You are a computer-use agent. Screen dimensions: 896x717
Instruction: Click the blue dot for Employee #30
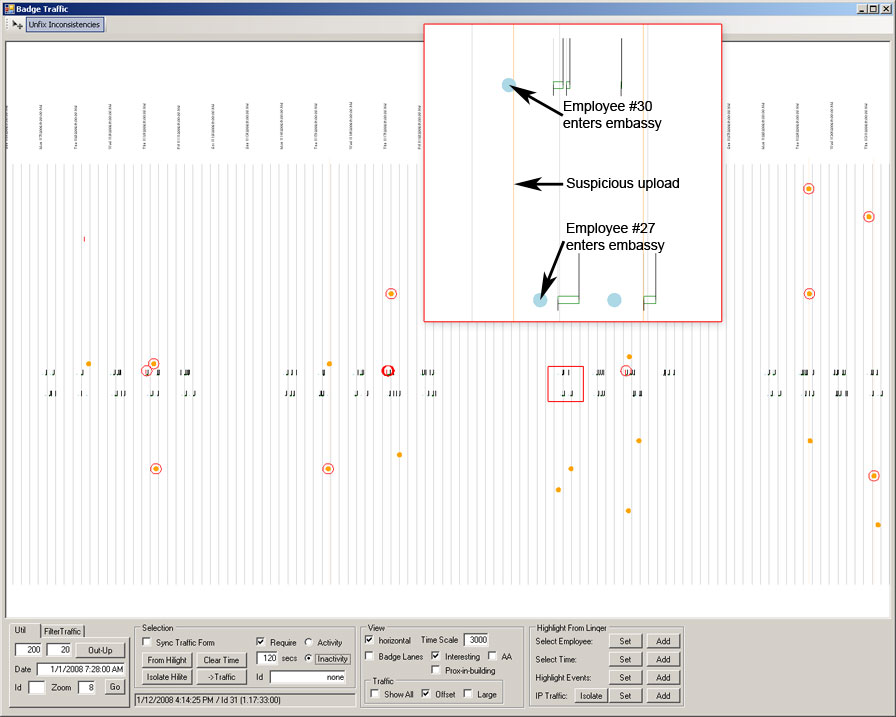click(508, 85)
